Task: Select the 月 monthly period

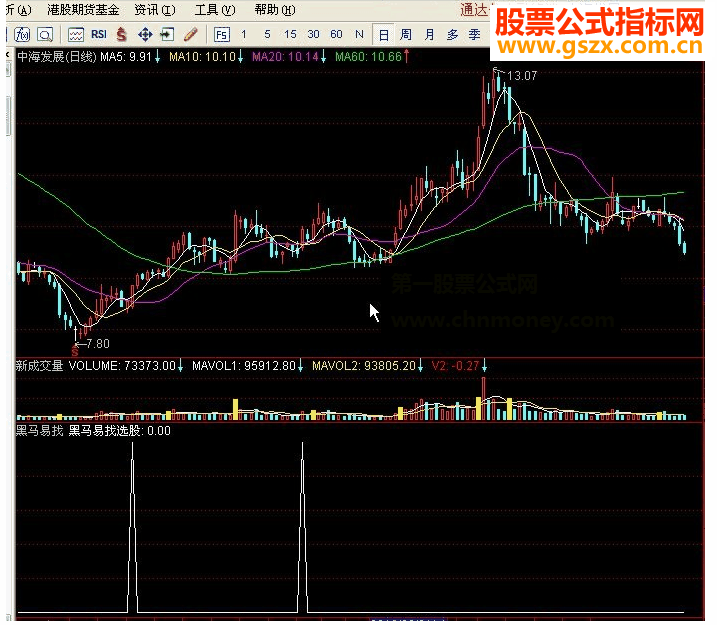Action: point(429,34)
